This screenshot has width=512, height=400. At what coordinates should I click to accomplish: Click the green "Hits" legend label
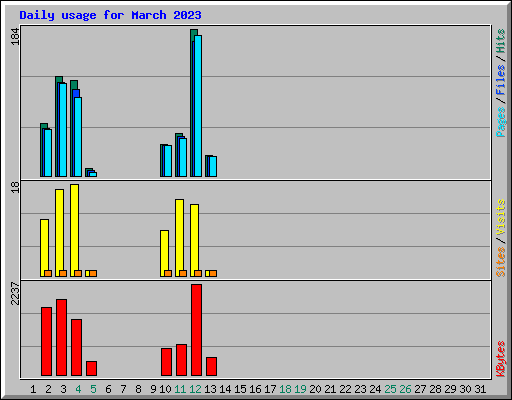501,41
